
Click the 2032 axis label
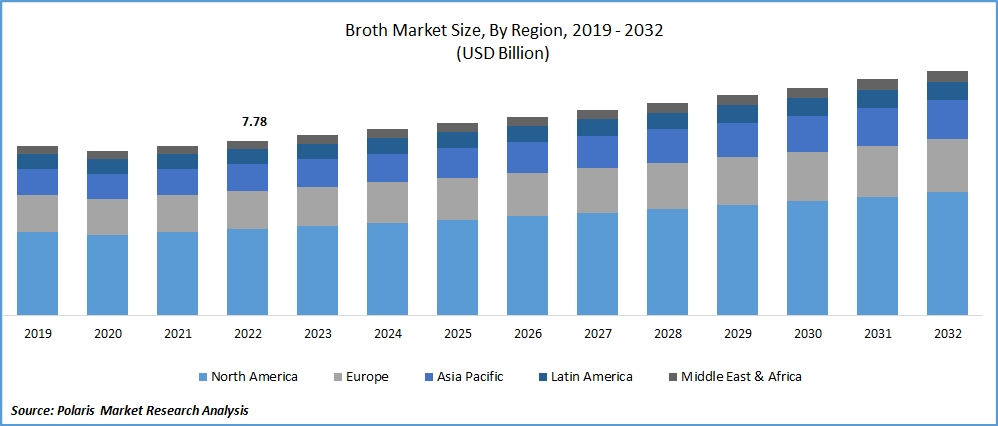click(948, 334)
